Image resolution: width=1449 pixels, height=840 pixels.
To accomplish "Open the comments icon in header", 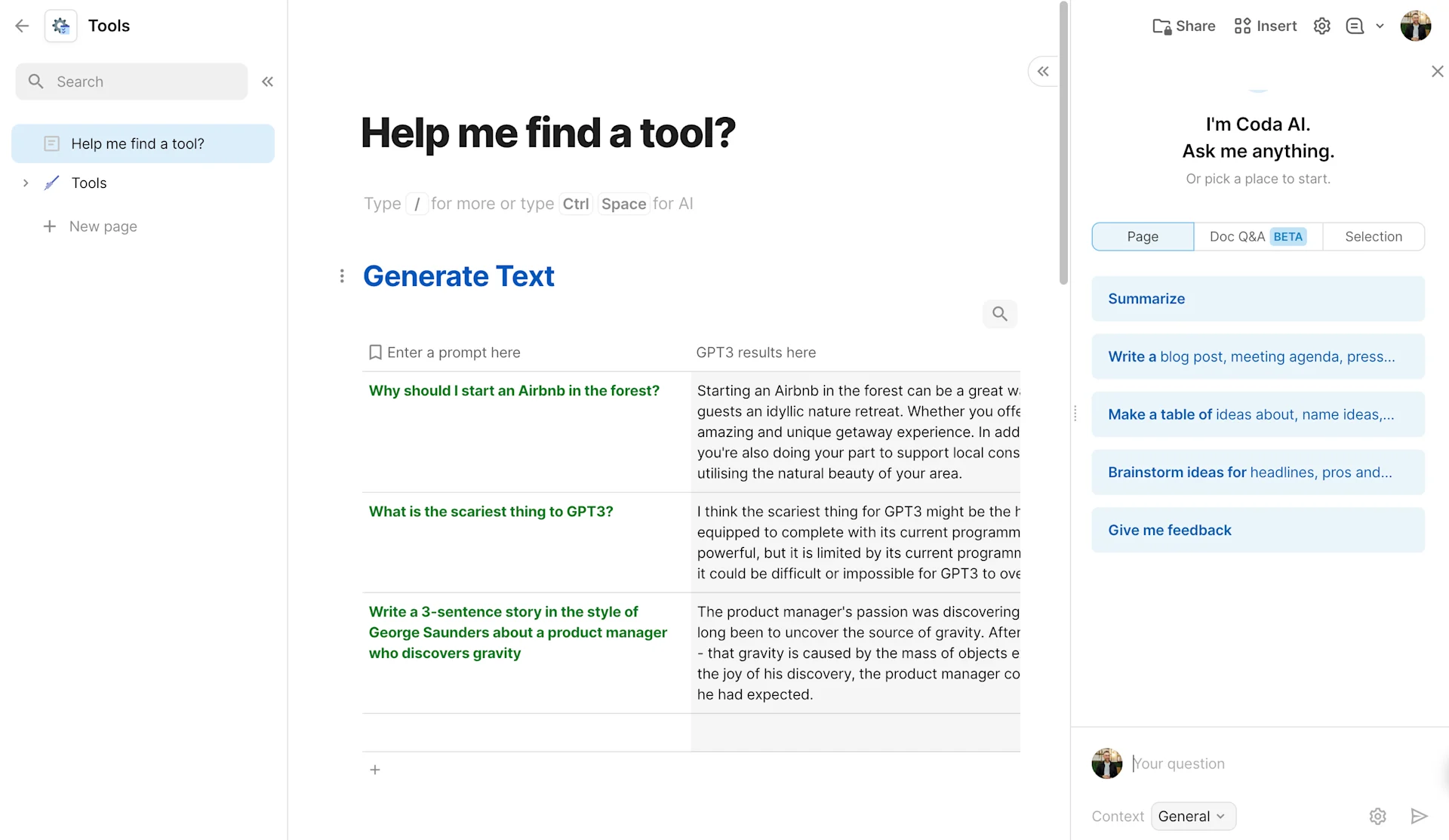I will click(1355, 26).
